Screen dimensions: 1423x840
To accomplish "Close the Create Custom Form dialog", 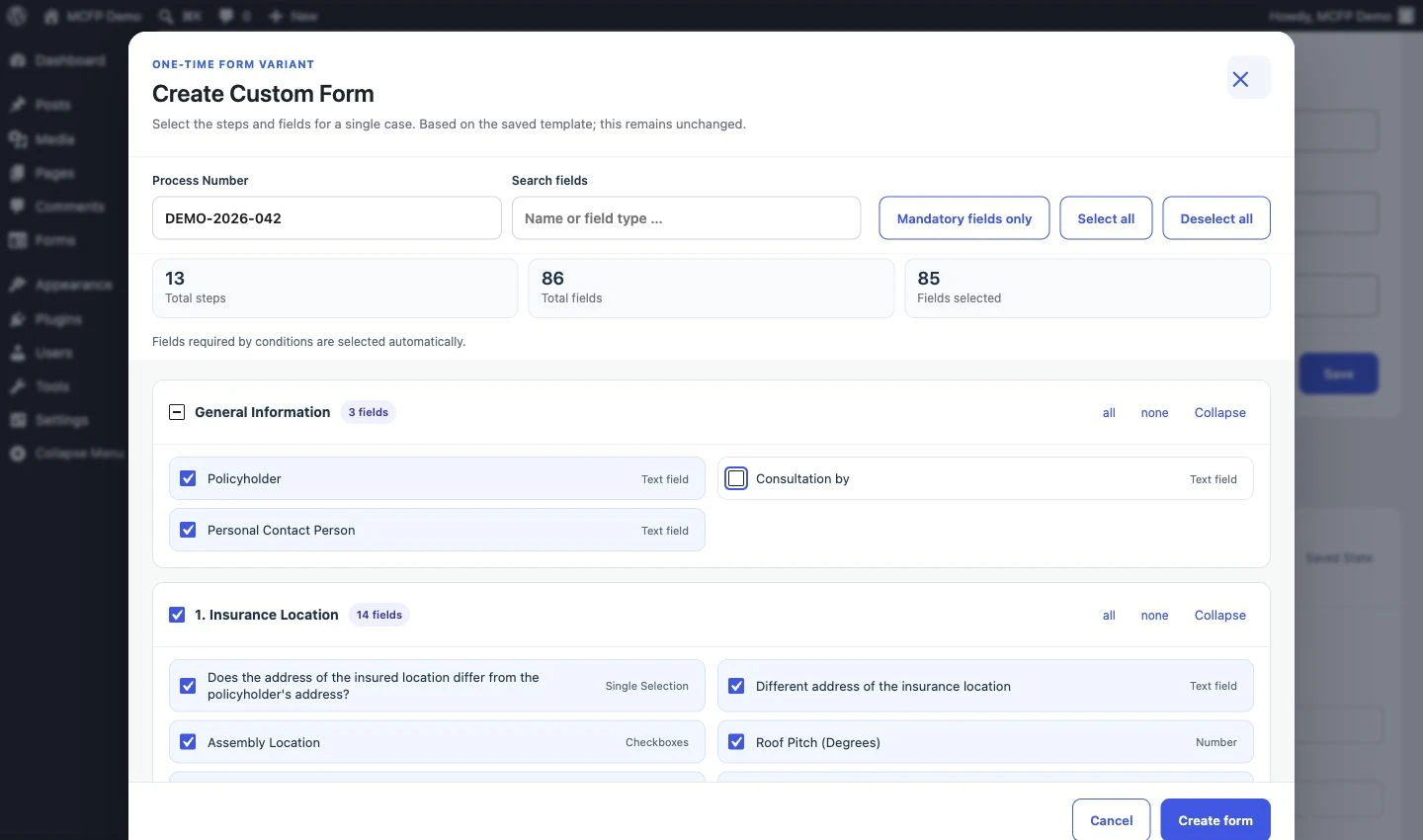I will click(1248, 78).
